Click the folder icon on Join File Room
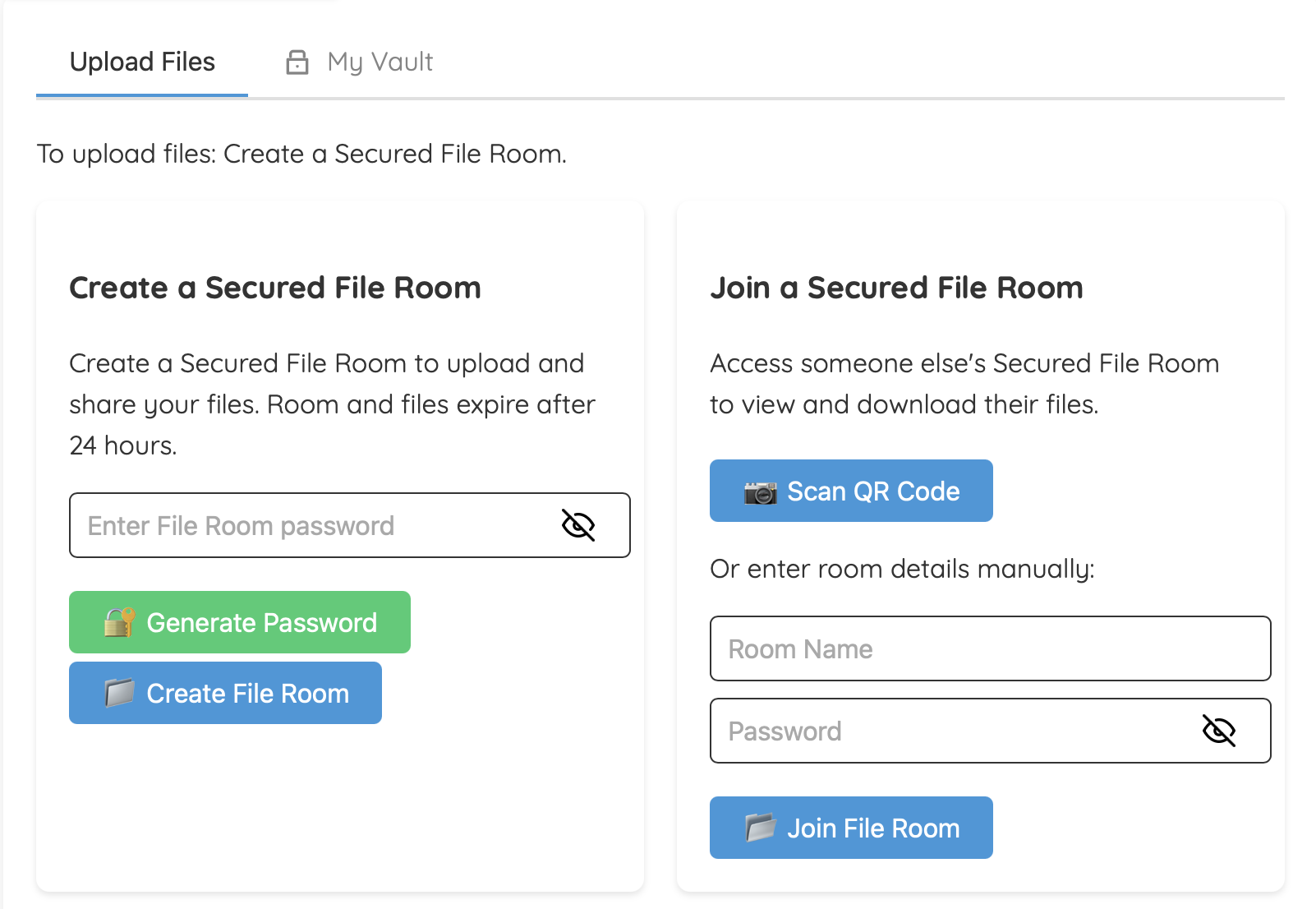Viewport: 1316px width, 909px height. [760, 828]
